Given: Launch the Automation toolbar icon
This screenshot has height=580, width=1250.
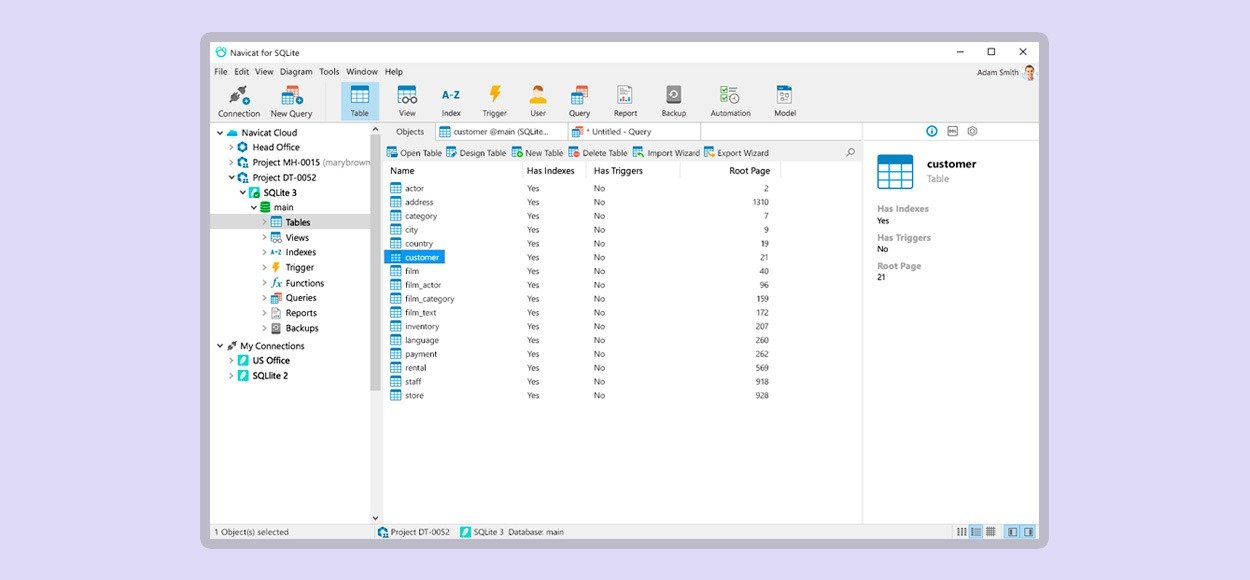Looking at the screenshot, I should [x=730, y=101].
